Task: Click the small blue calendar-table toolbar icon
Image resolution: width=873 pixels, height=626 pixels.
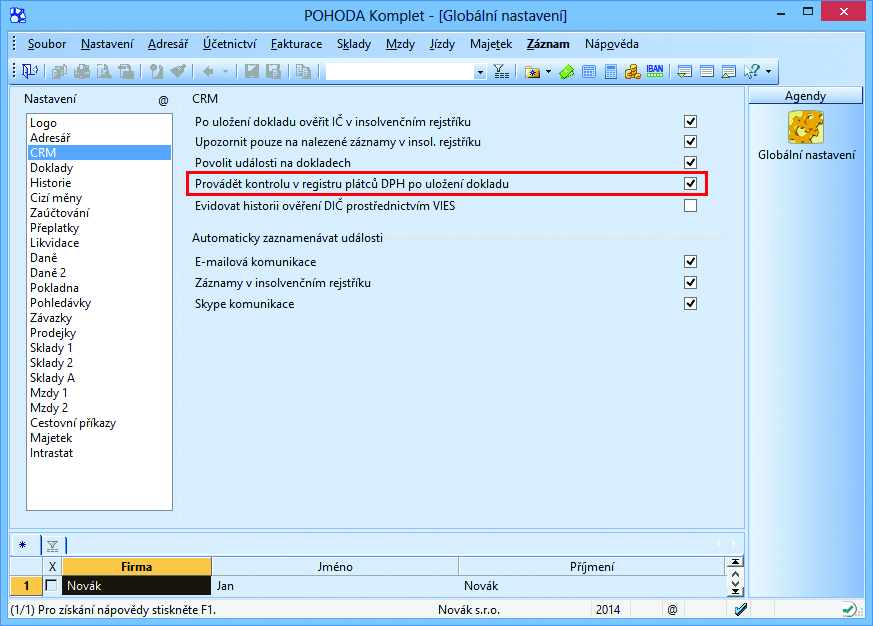Action: pos(588,71)
